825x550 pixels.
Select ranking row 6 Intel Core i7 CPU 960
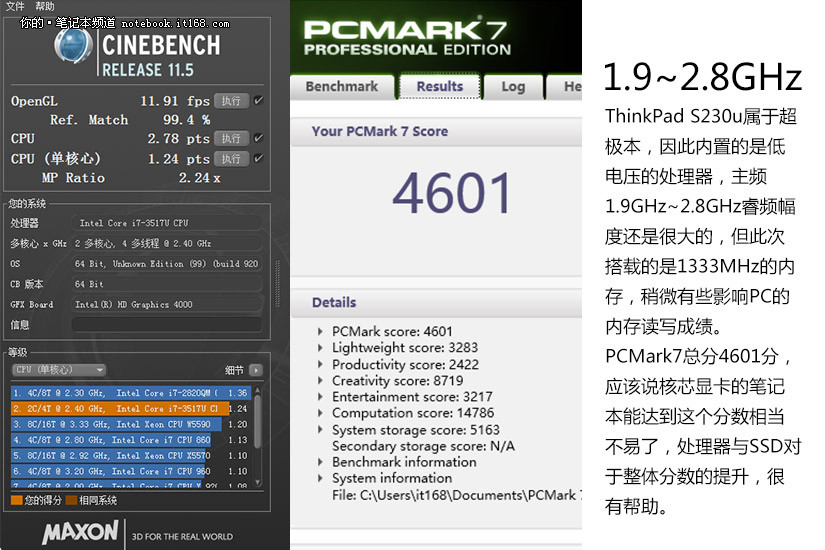point(130,472)
